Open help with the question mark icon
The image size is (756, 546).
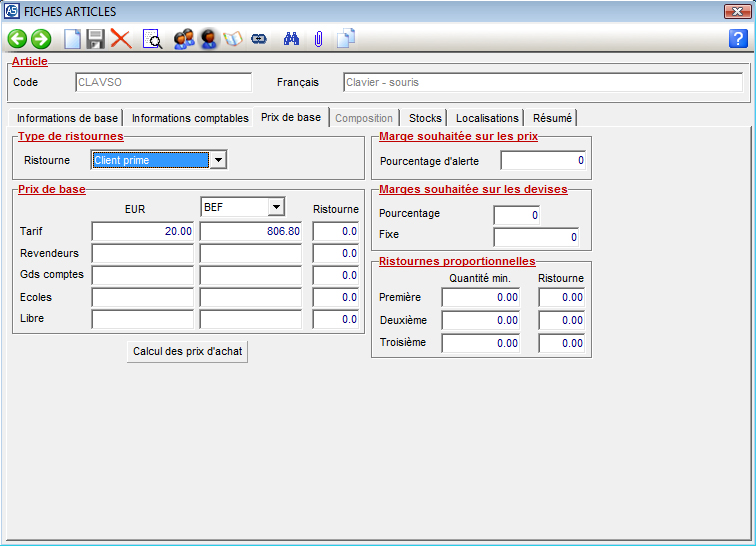click(x=738, y=39)
